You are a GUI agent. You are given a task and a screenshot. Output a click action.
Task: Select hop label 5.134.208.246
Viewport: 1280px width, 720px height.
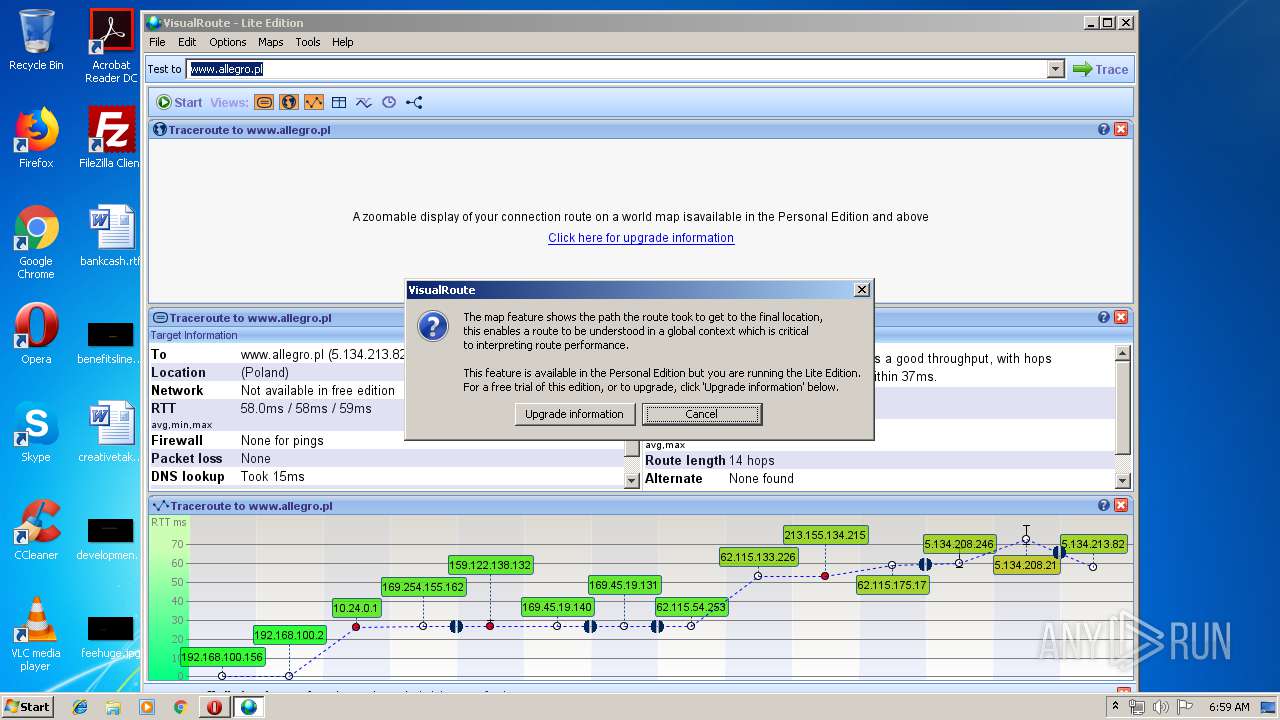(x=959, y=544)
